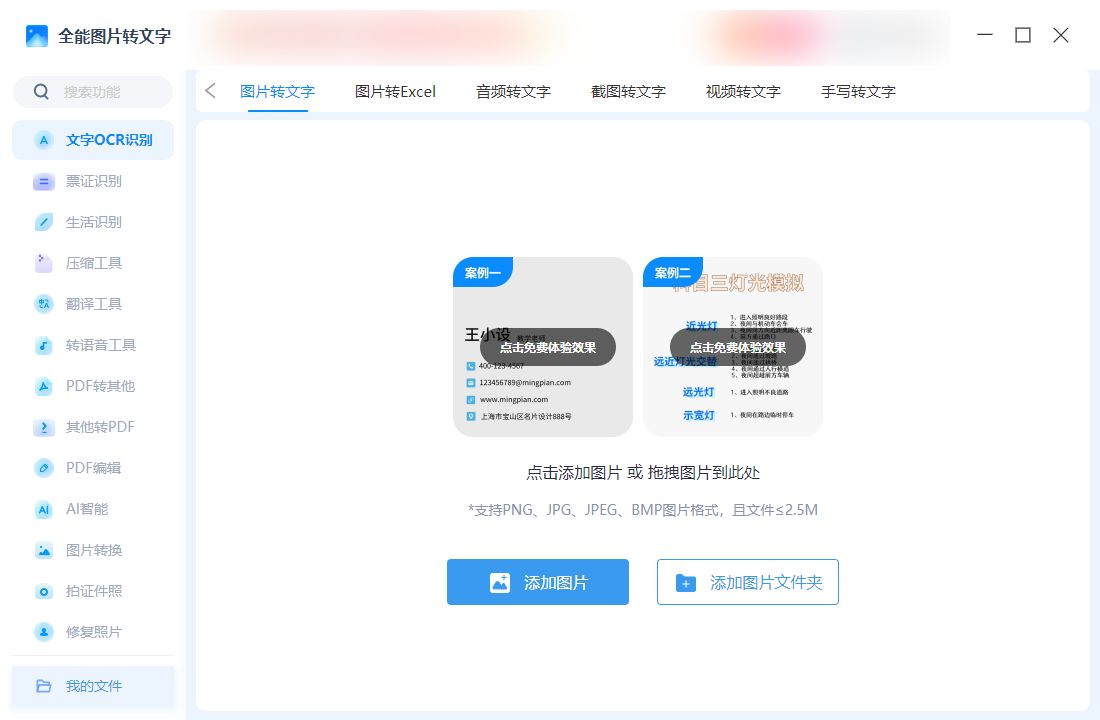Collapse the tab bar with the left chevron
Viewport: 1100px width, 720px height.
tap(210, 91)
